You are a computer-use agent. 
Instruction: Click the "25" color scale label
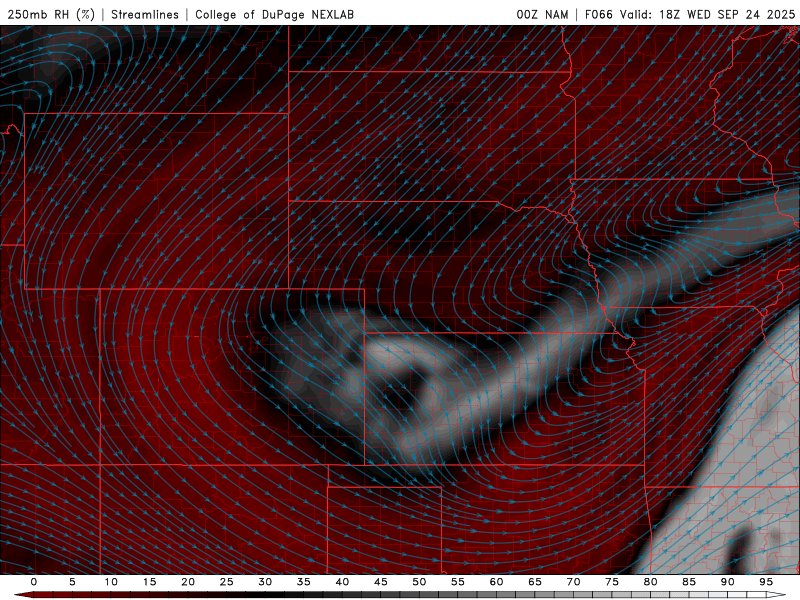tap(227, 582)
